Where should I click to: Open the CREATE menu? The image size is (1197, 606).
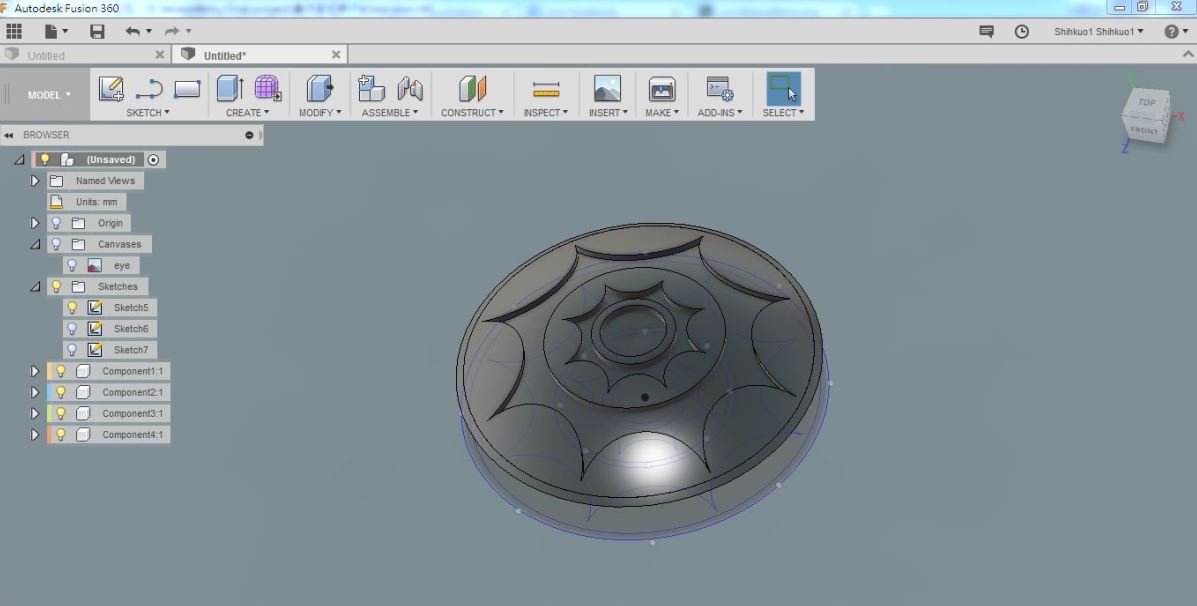coord(247,112)
